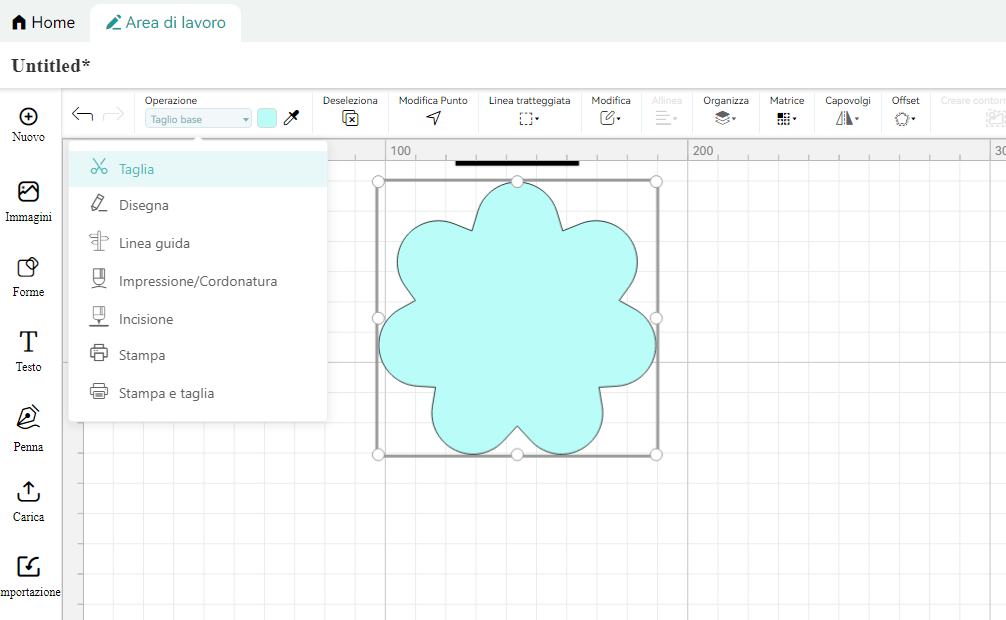Select Stampa e taglia menu option

click(166, 393)
